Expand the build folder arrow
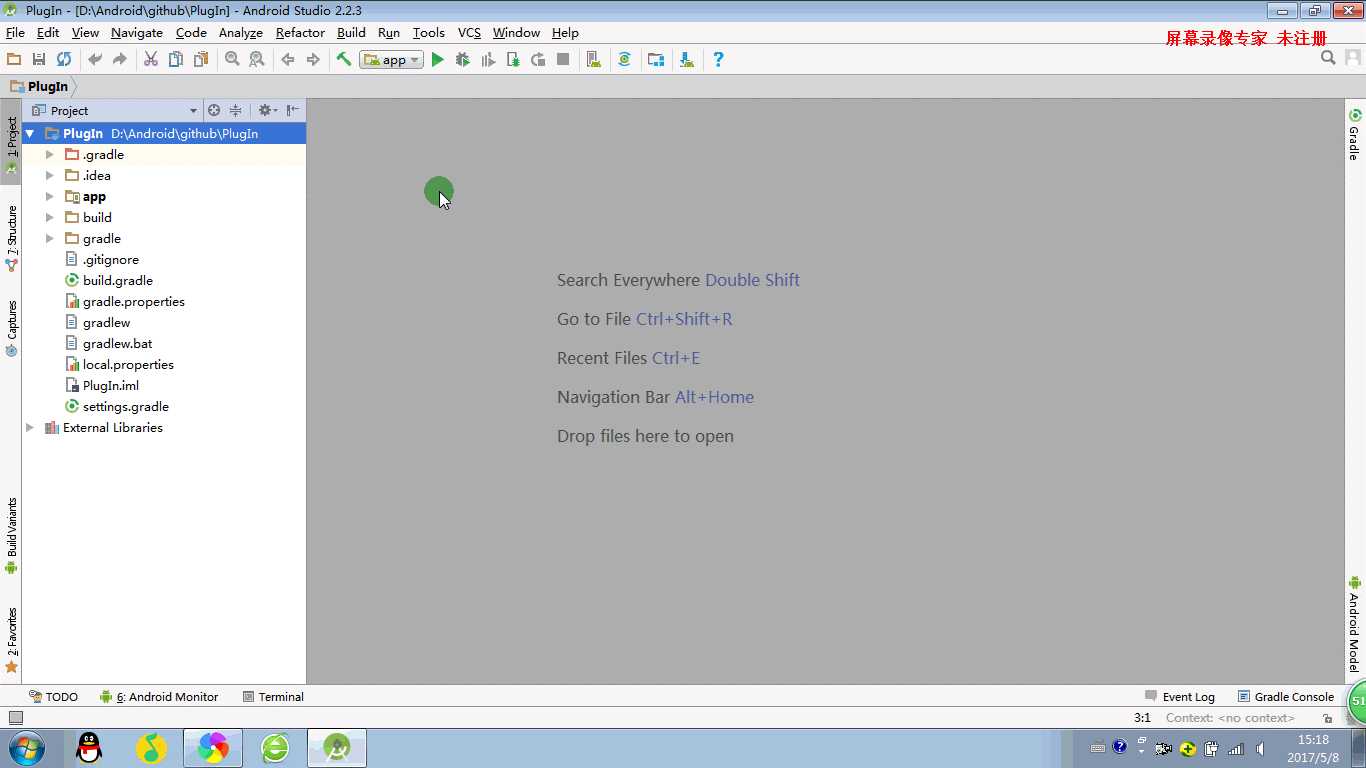Viewport: 1366px width, 768px height. (x=50, y=218)
